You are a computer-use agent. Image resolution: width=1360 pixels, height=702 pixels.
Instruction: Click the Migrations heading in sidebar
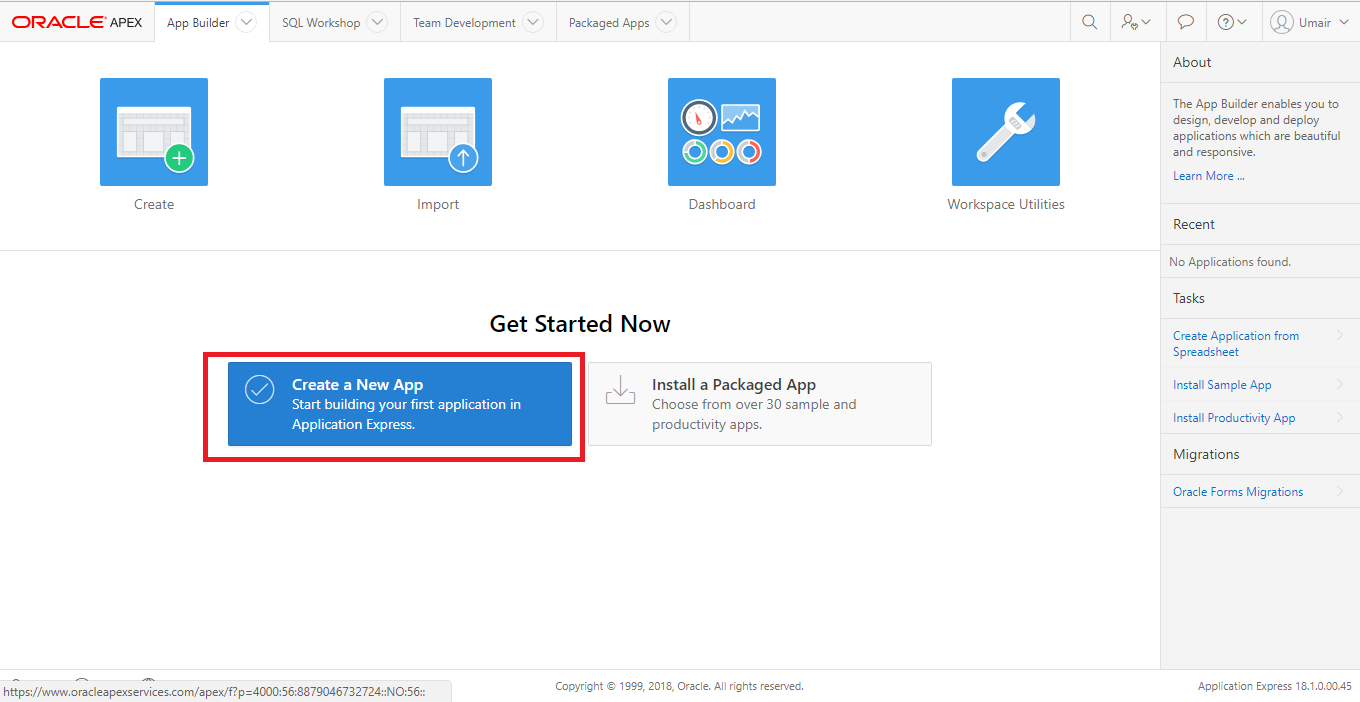[x=1206, y=454]
